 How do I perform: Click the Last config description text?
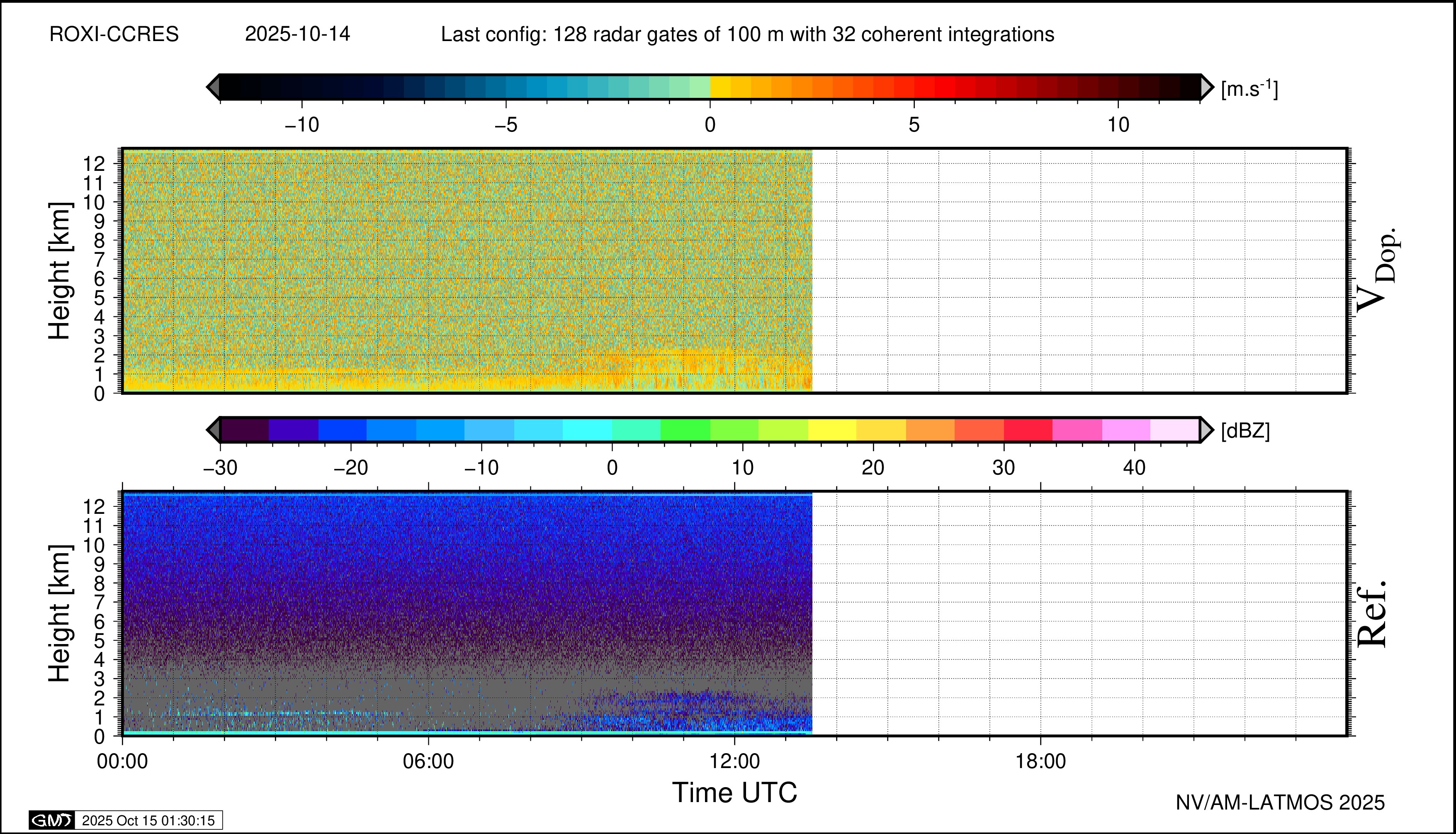click(x=747, y=34)
